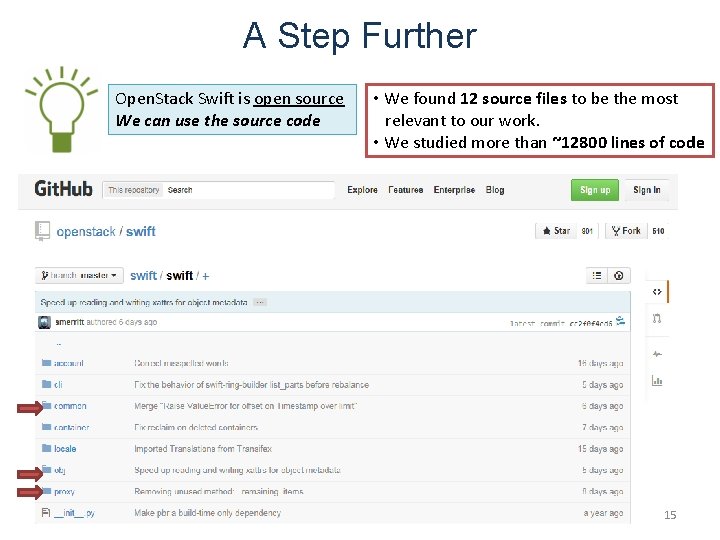Open smerritt author profile link
This screenshot has height=540, width=720.
[69, 322]
